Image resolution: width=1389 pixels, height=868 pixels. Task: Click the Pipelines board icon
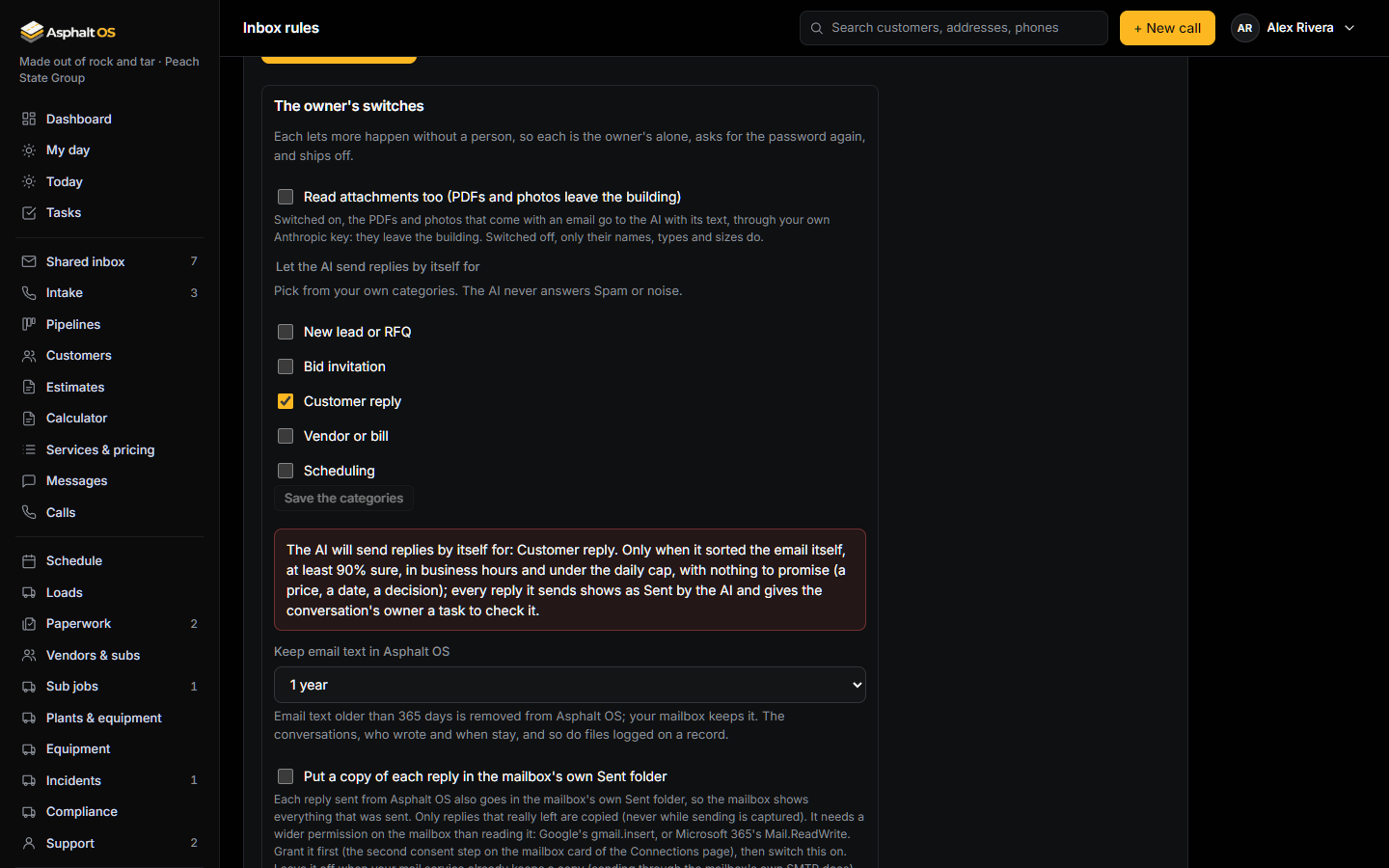29,324
